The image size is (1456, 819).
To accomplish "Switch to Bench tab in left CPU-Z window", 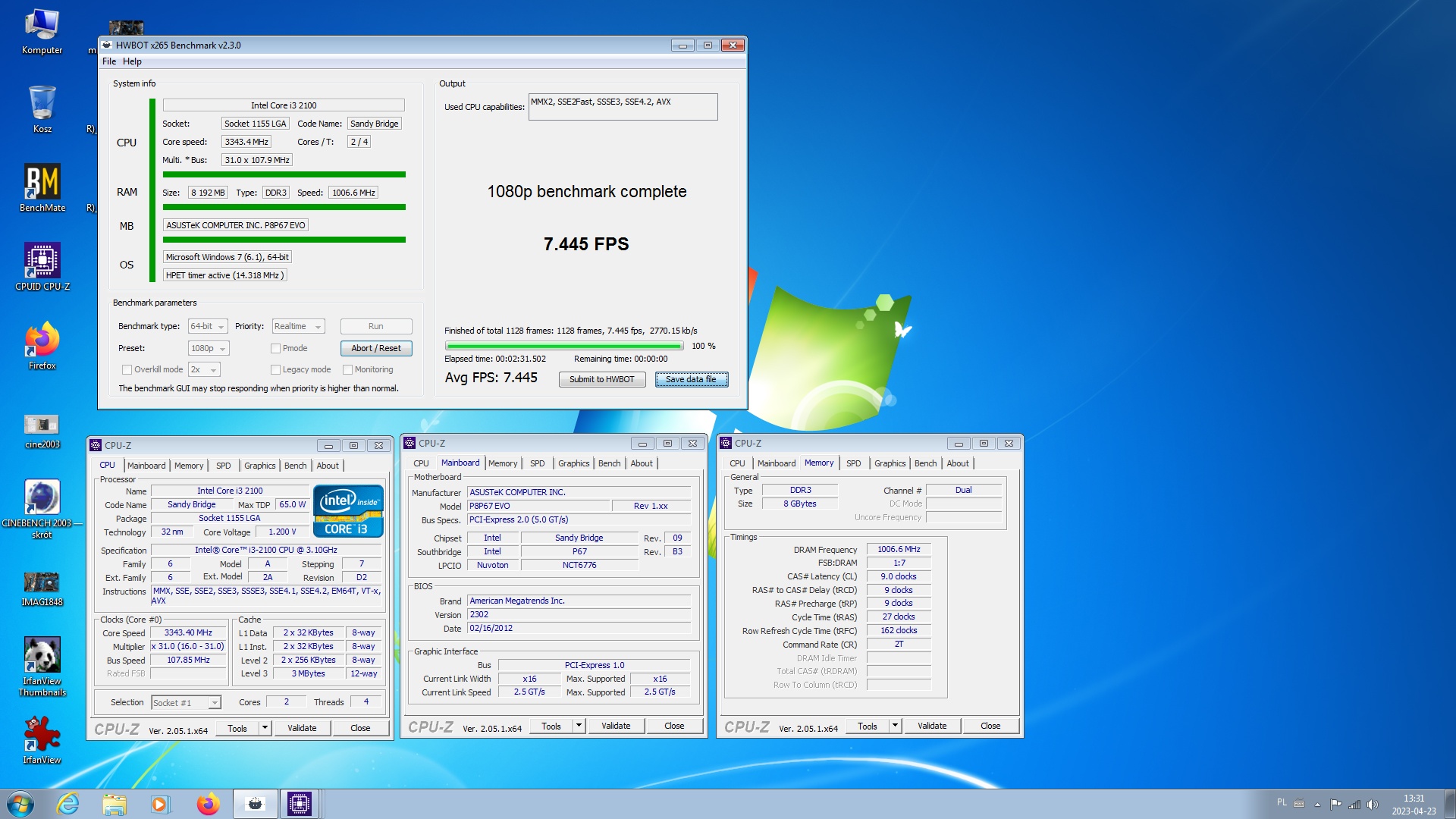I will (x=296, y=466).
